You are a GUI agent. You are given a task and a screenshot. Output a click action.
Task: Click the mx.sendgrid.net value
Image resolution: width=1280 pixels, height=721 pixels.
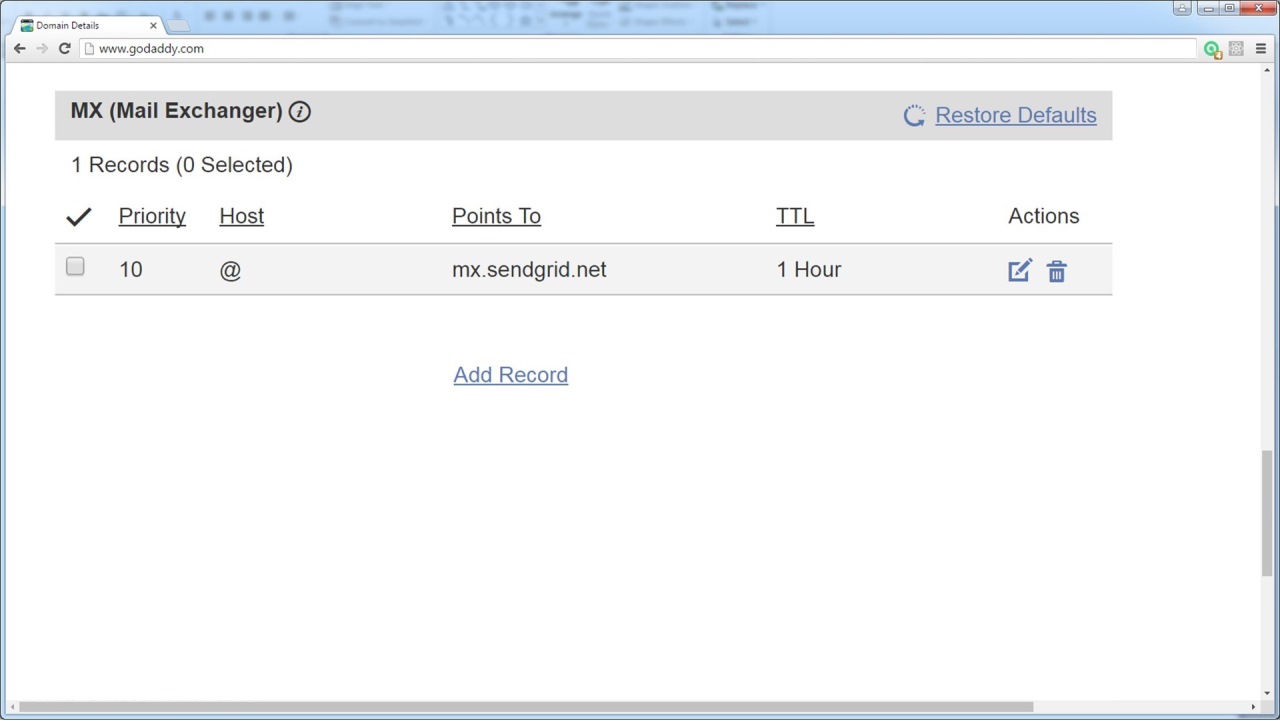click(529, 270)
